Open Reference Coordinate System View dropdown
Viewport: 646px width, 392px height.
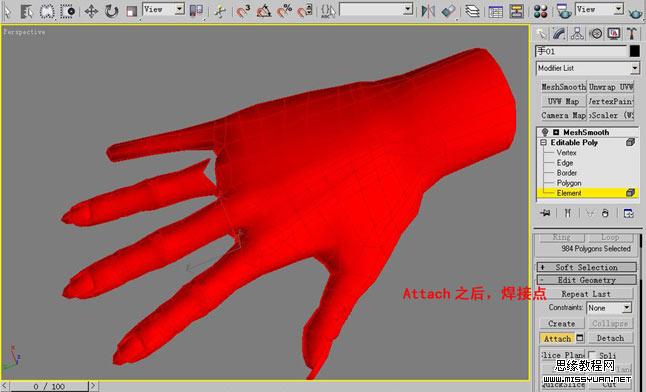[x=164, y=9]
